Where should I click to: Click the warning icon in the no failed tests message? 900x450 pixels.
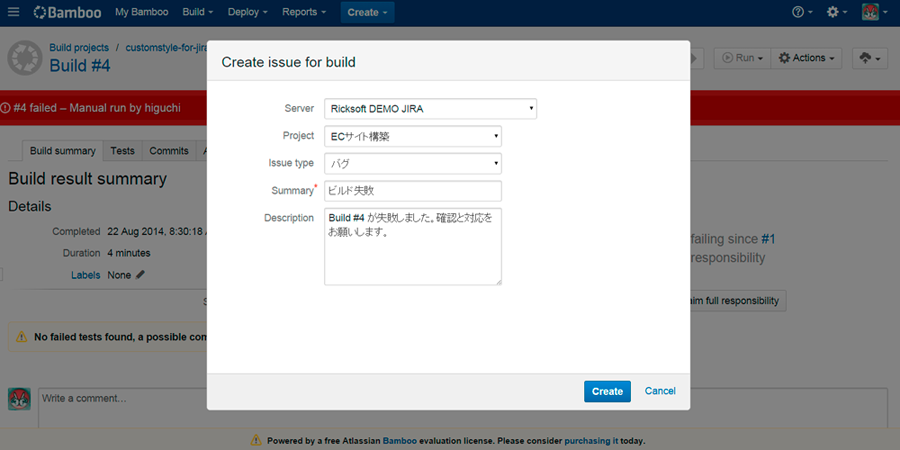21,337
